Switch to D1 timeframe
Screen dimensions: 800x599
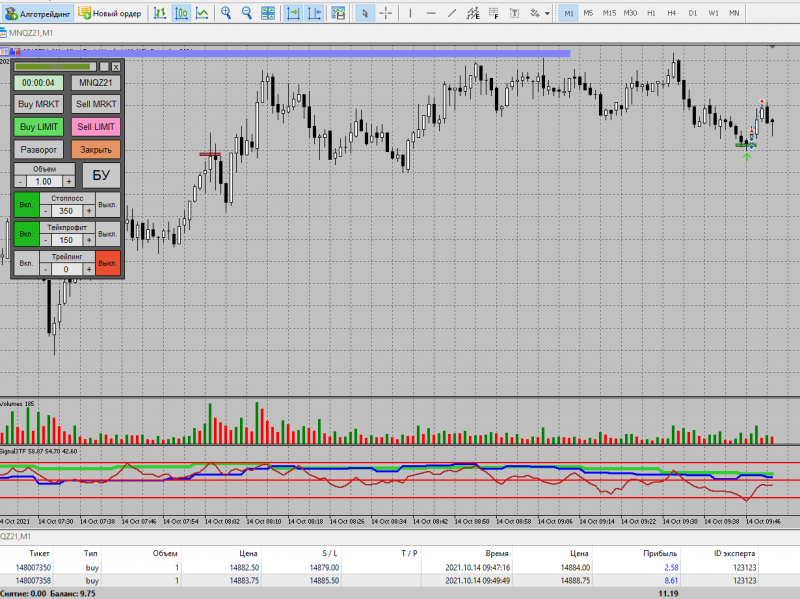(x=692, y=13)
